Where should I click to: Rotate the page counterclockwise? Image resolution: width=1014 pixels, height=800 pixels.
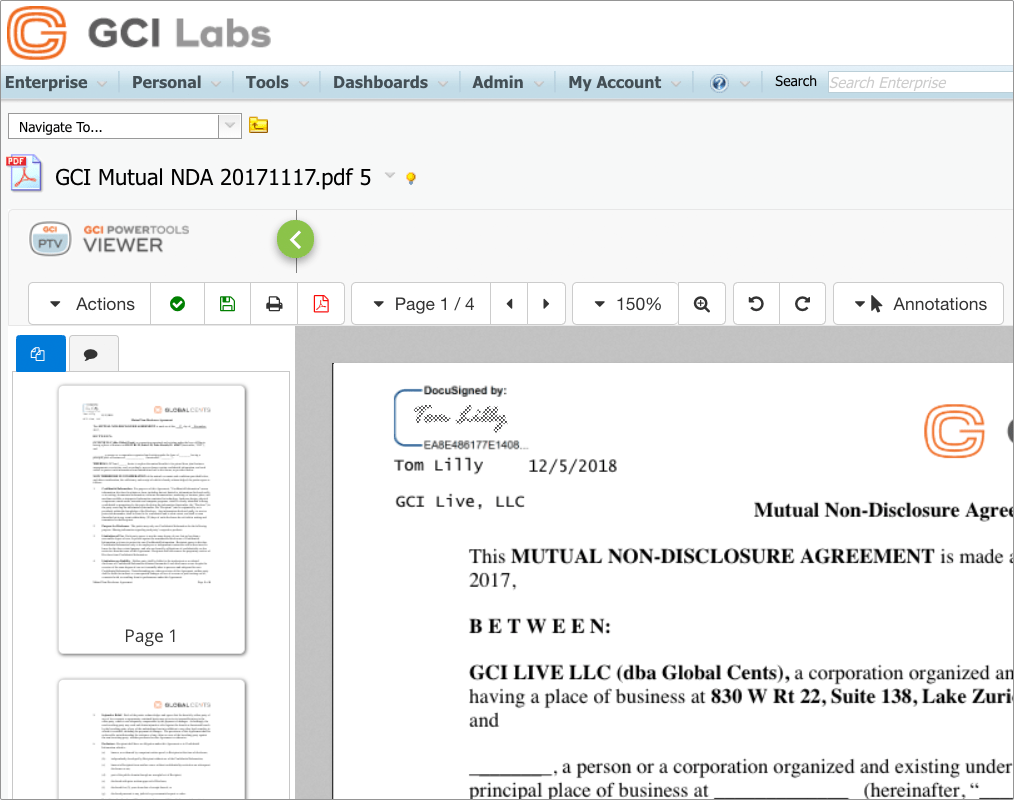pos(756,304)
